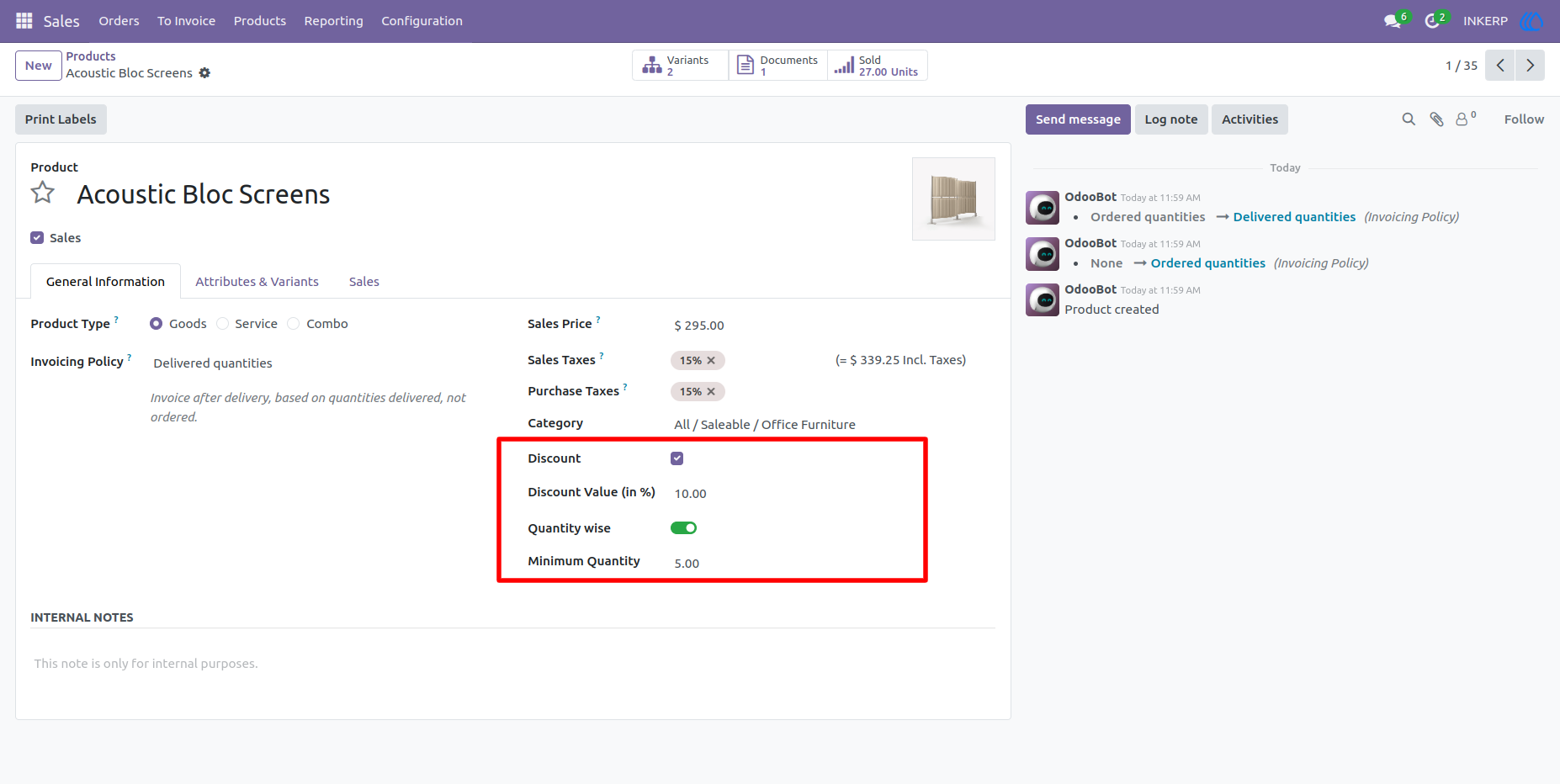Search messages with the magnifier icon
1560x784 pixels.
coord(1409,119)
